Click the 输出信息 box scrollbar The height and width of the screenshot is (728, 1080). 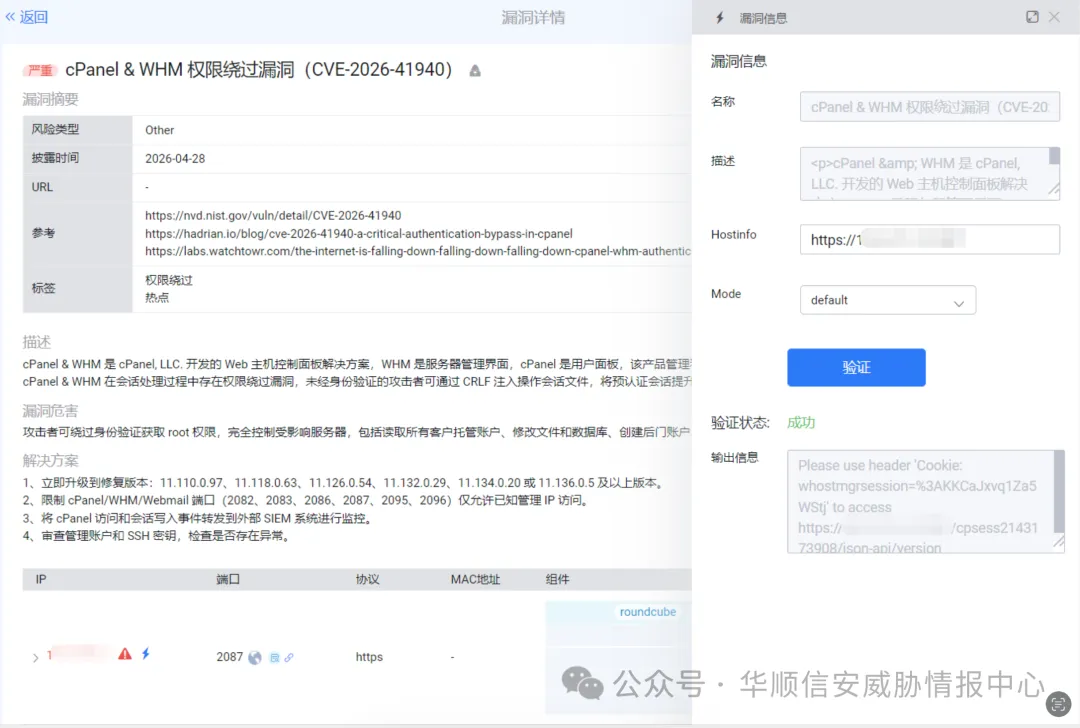(1059, 492)
